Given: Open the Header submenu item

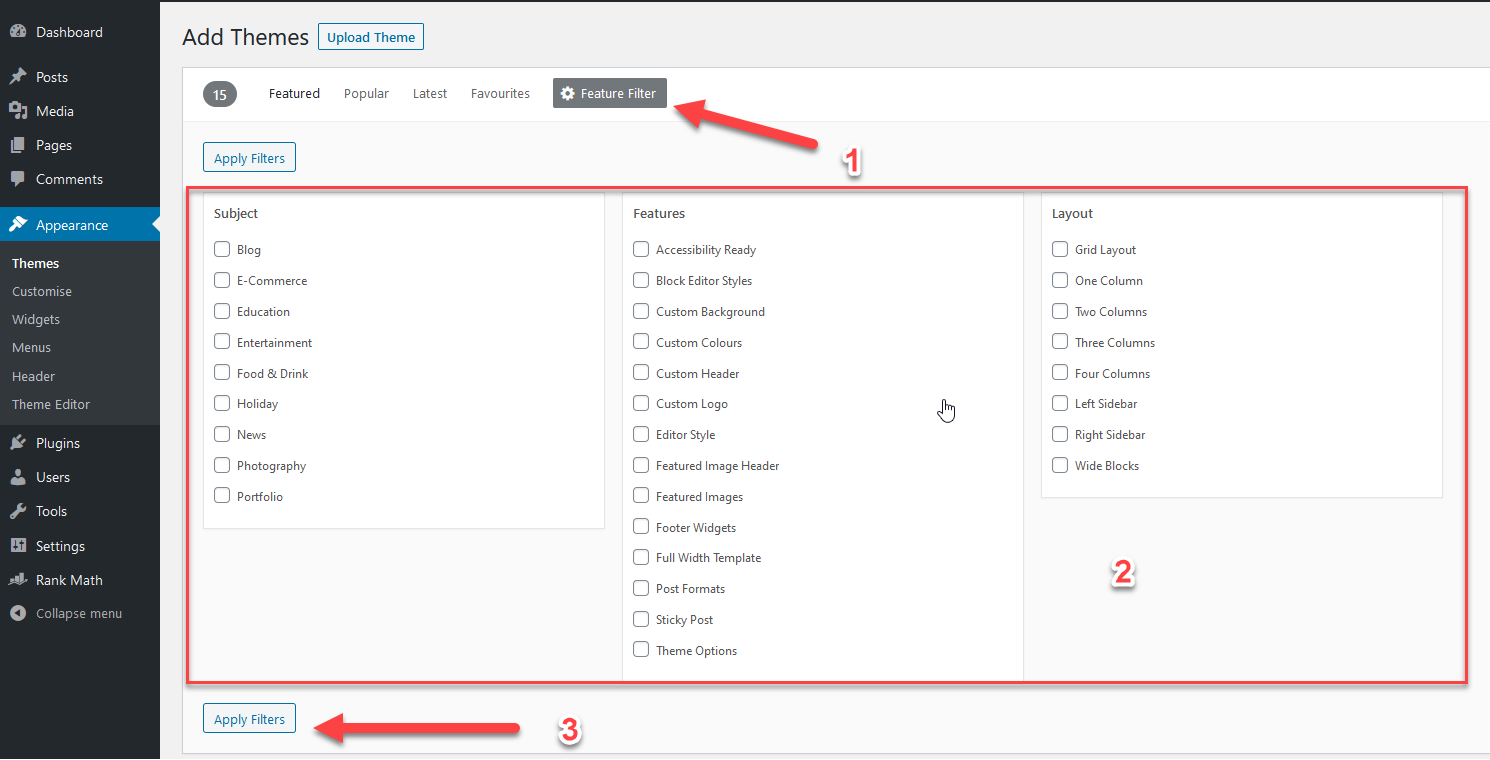Looking at the screenshot, I should [x=34, y=376].
